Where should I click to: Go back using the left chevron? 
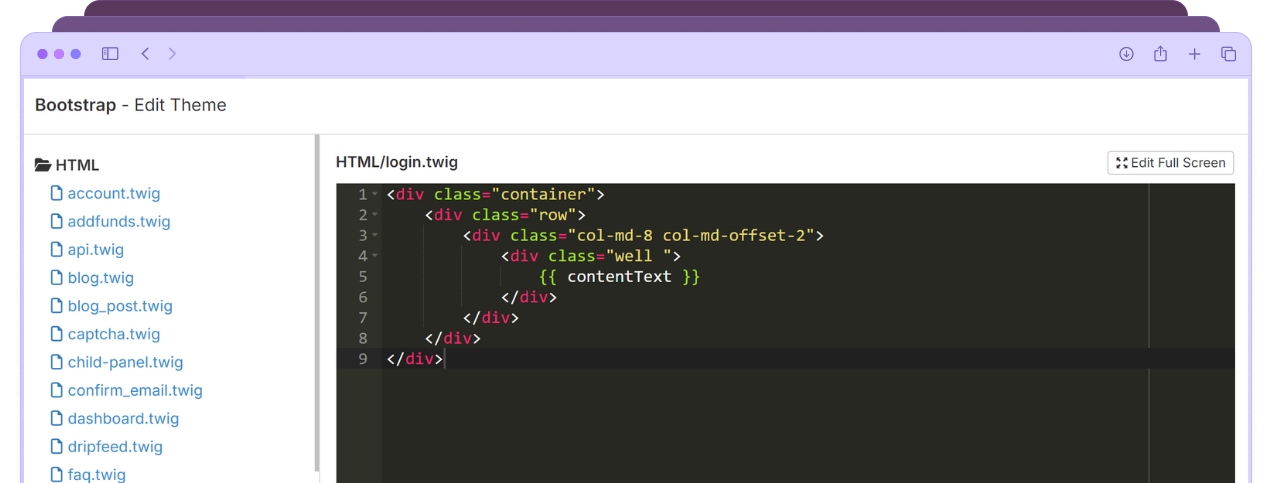(145, 54)
